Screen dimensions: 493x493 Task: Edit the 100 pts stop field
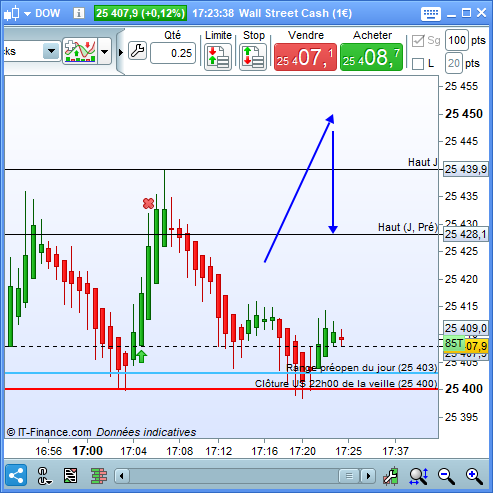click(x=457, y=40)
